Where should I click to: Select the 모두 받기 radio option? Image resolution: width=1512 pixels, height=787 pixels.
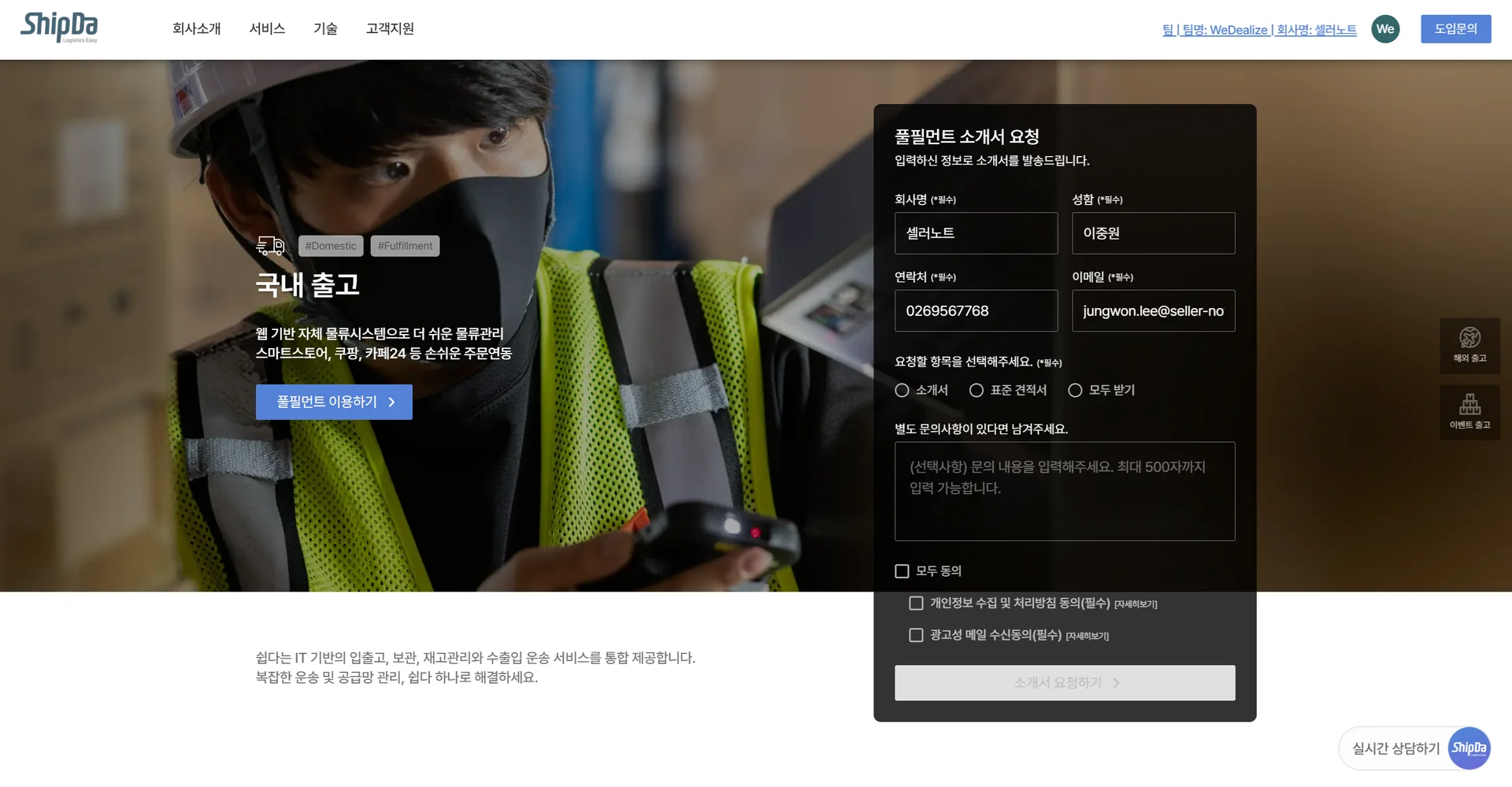[x=1074, y=390]
